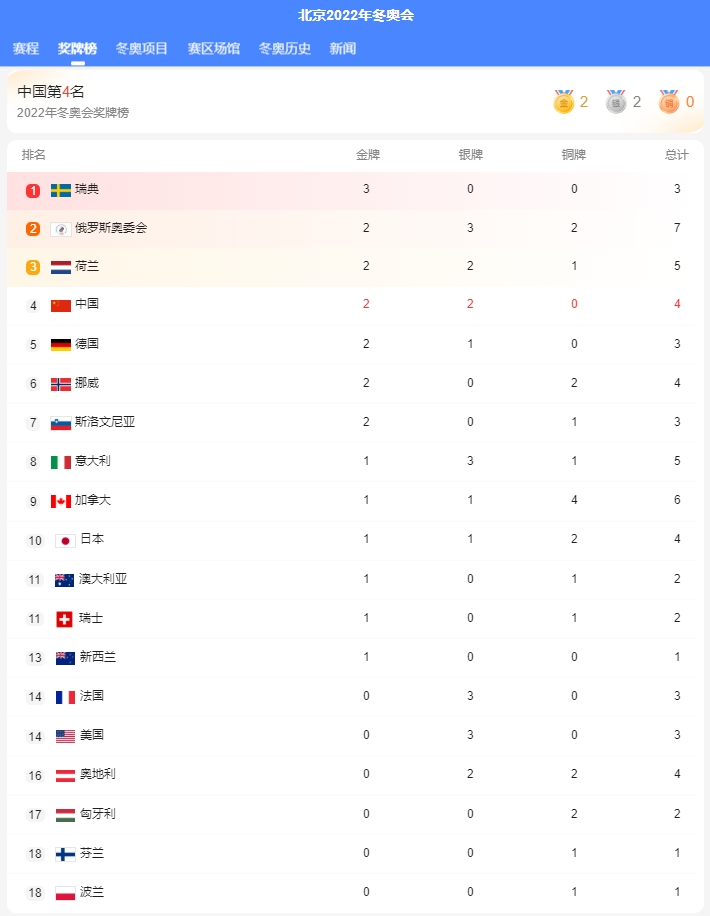Click the red rank 1 badge
The width and height of the screenshot is (710, 916).
tap(33, 190)
